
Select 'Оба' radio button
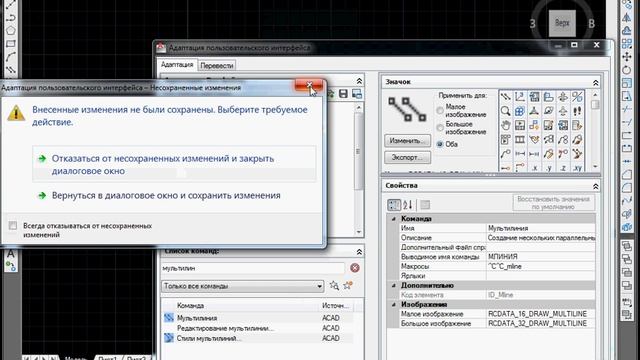[440, 144]
